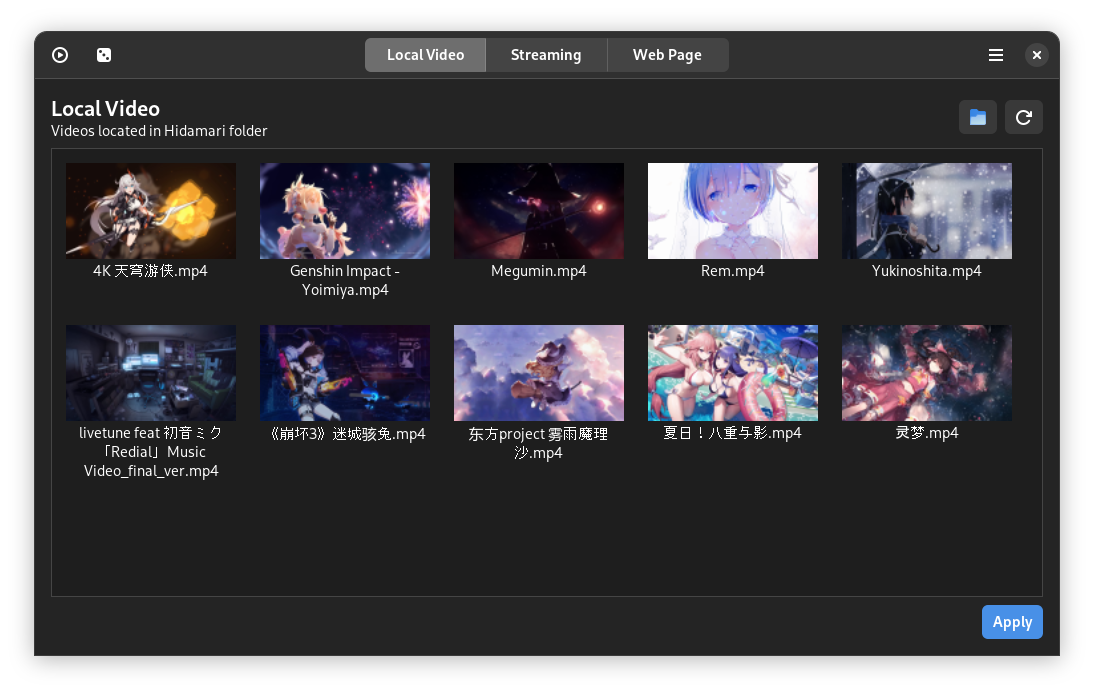
Task: Select the 《崩坏3》迷城骇兔.mp4 thumbnail
Action: click(345, 373)
